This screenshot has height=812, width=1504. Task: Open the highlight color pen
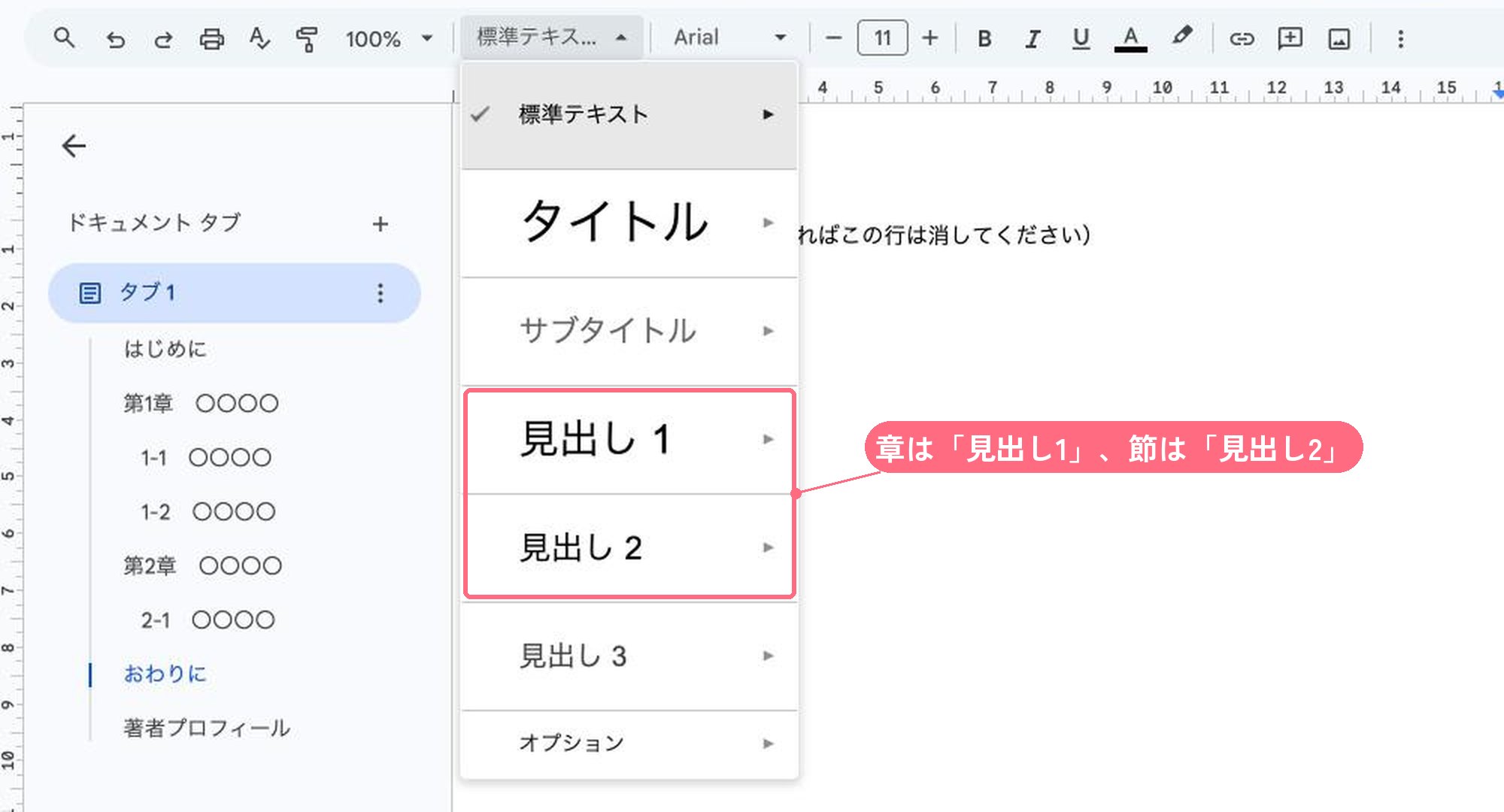1181,37
